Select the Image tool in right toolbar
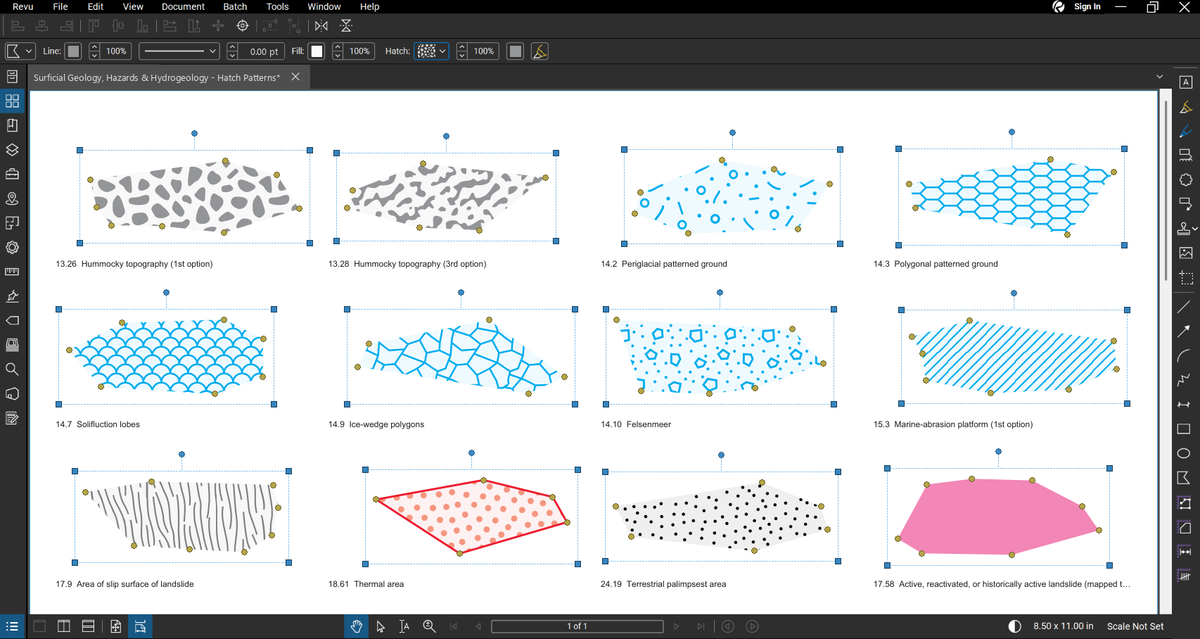Screen dimensions: 1200x639 1185,253
